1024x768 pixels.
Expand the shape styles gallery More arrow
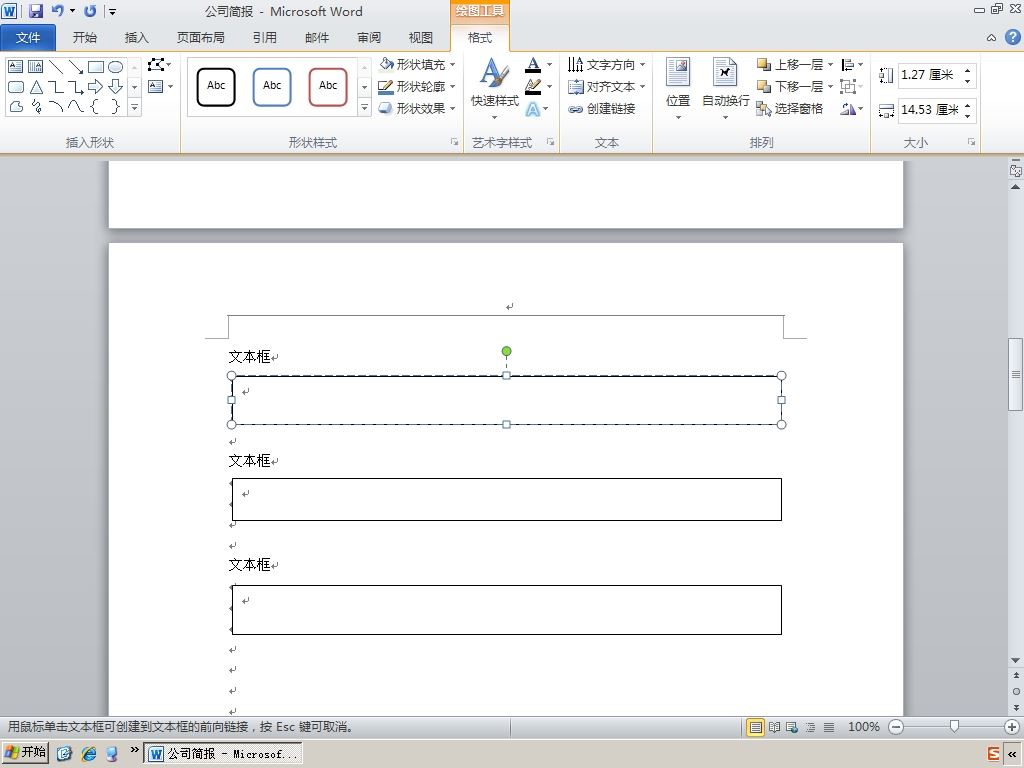pos(364,108)
